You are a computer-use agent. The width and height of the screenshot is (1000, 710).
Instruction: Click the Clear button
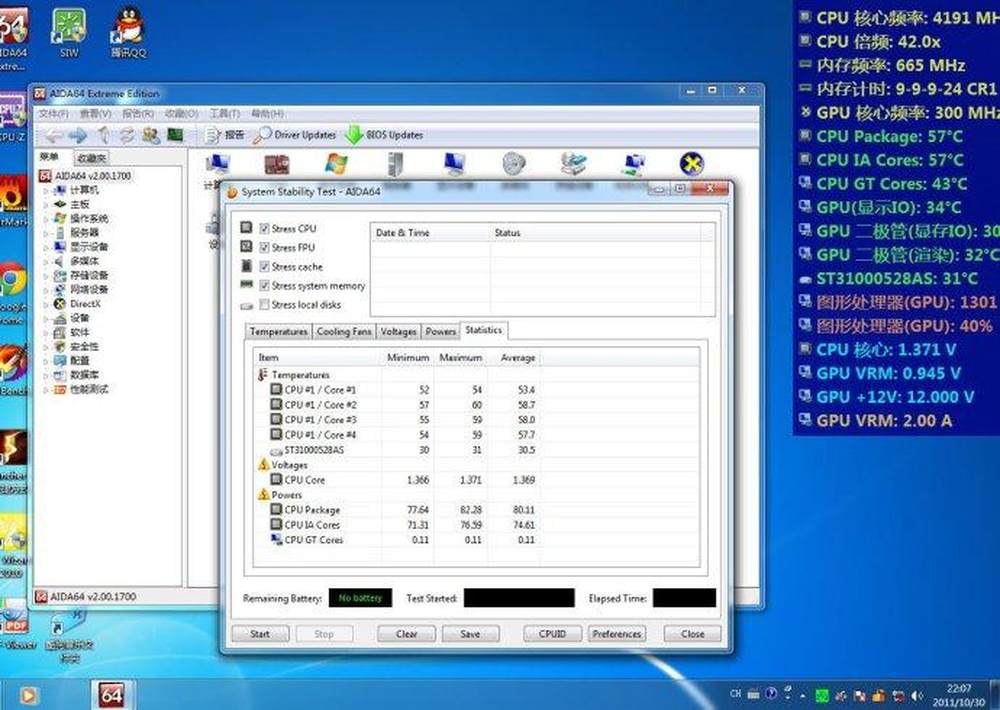tap(406, 634)
